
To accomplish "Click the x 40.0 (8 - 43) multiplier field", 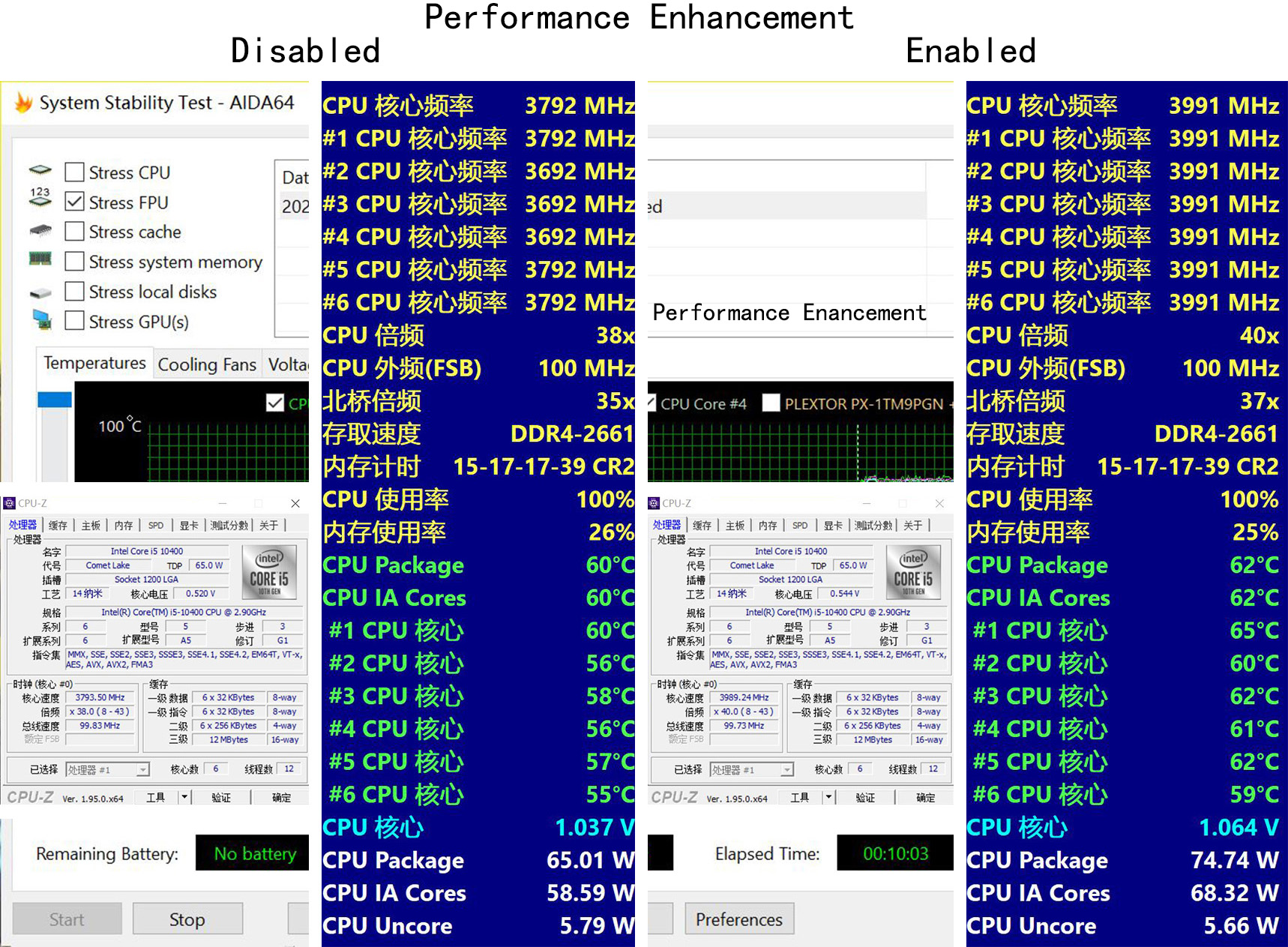I will click(744, 712).
